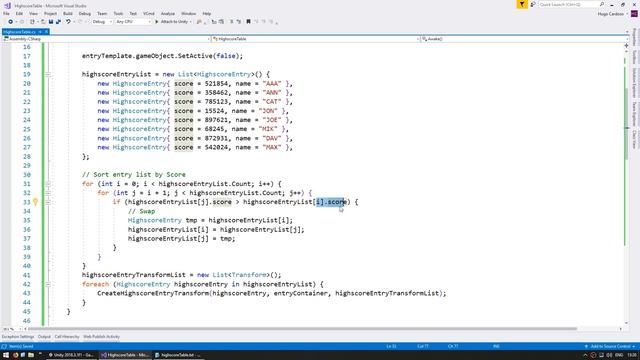Screen dimensions: 640x360
Task: Open the Test menu
Action: point(133,13)
